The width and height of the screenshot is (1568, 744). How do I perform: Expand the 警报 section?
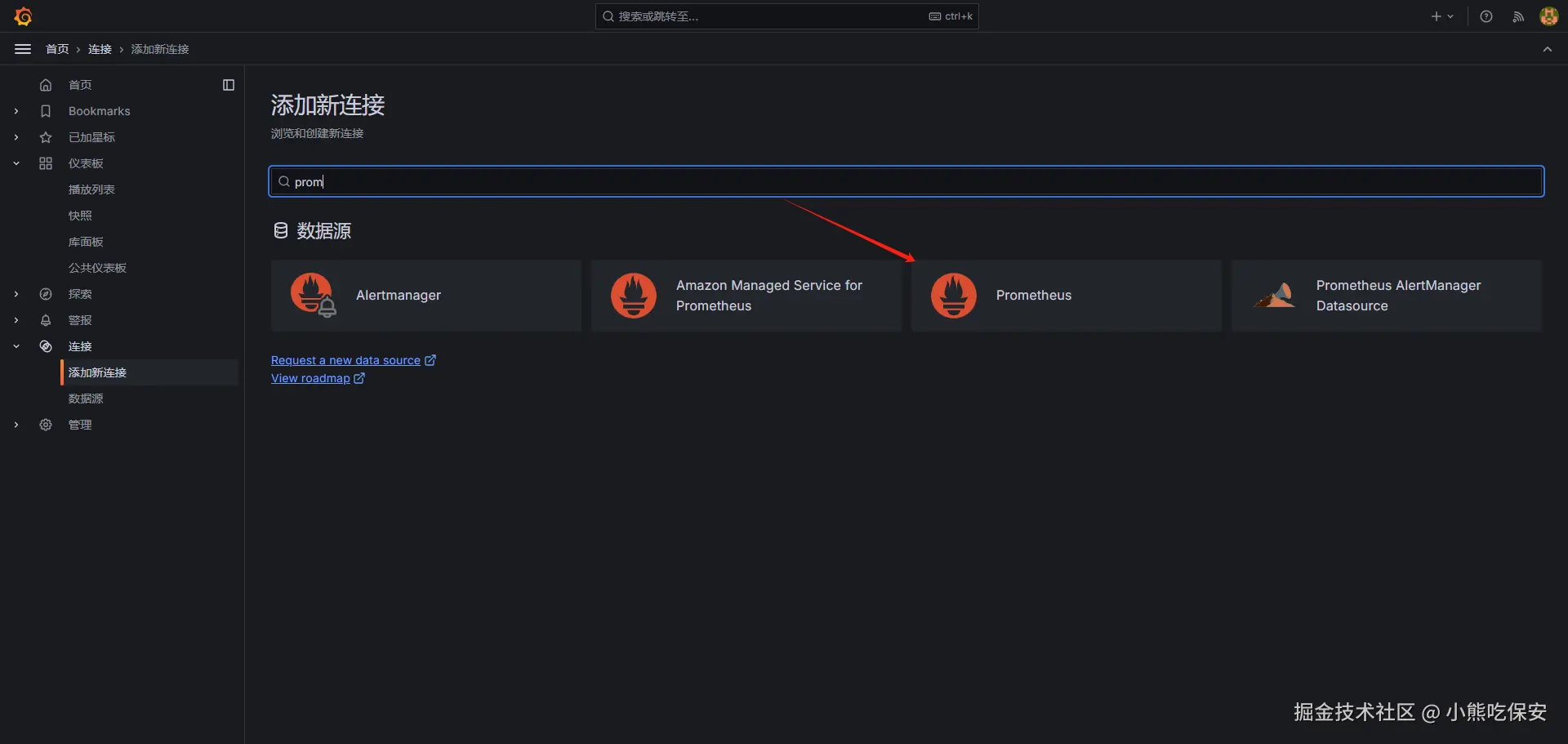pos(16,320)
